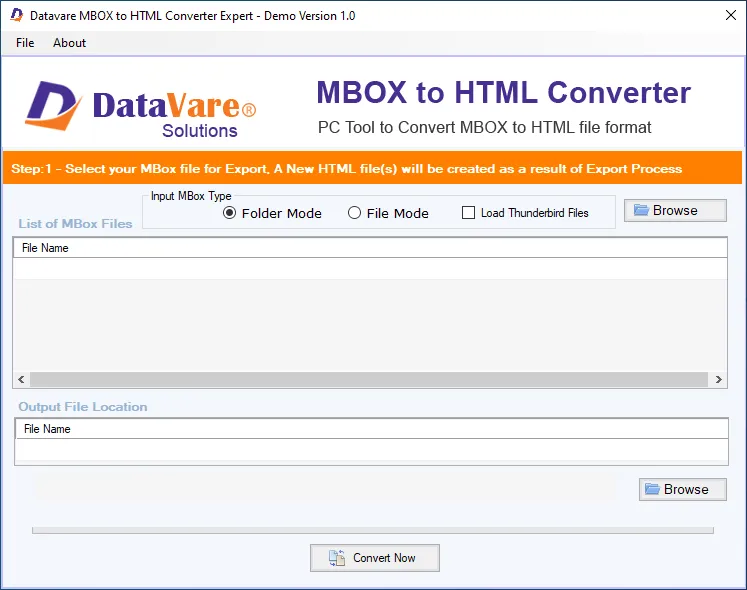Click the horizontal scrollbar track of MBox list
This screenshot has width=747, height=590.
pos(369,379)
